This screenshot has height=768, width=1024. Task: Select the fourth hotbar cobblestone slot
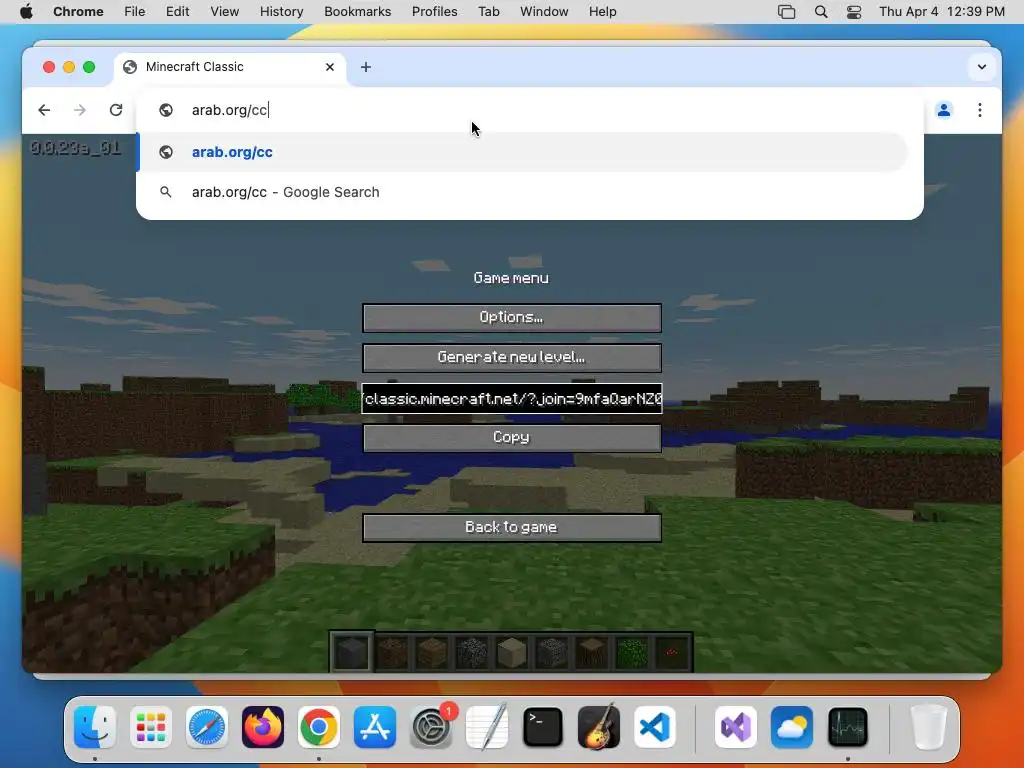pyautogui.click(x=472, y=652)
